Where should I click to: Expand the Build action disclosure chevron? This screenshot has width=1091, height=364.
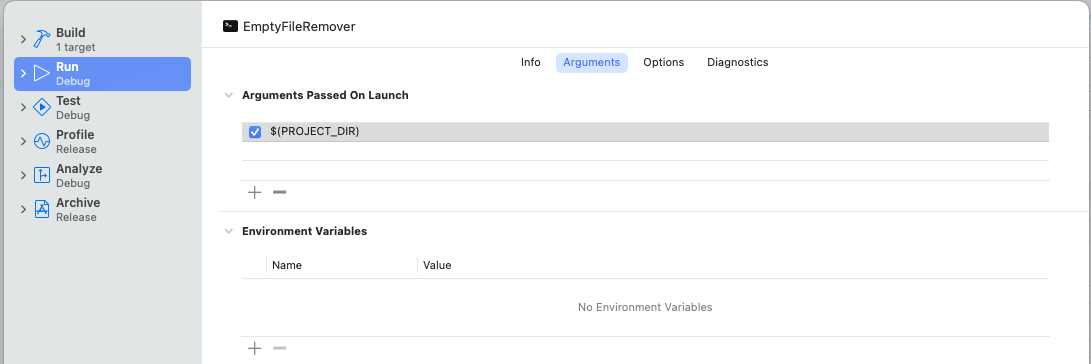tap(23, 40)
